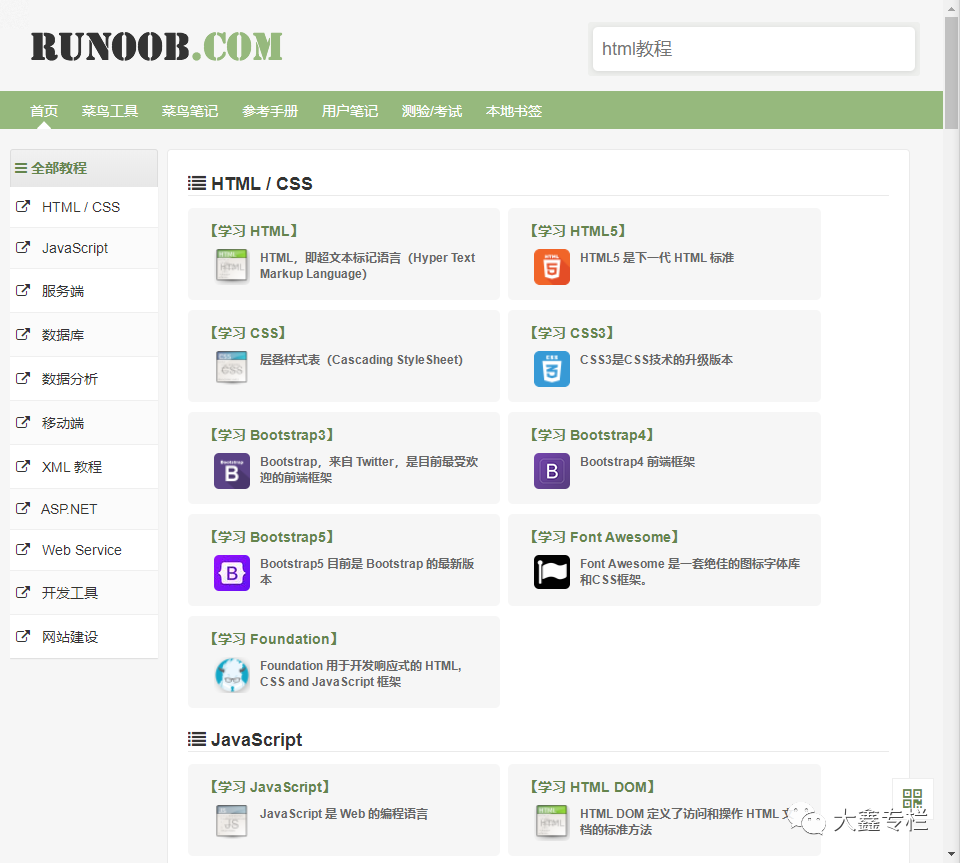Click the scrollbar down arrow
This screenshot has width=960, height=863.
951,854
